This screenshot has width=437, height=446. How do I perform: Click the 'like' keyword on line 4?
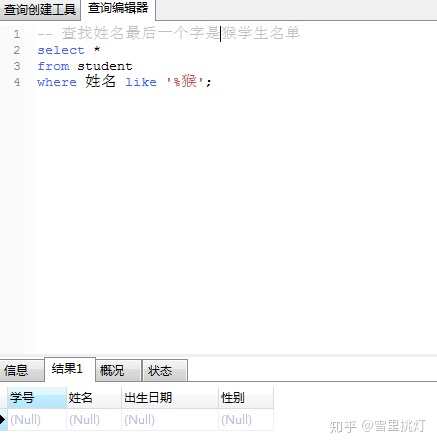[x=141, y=82]
